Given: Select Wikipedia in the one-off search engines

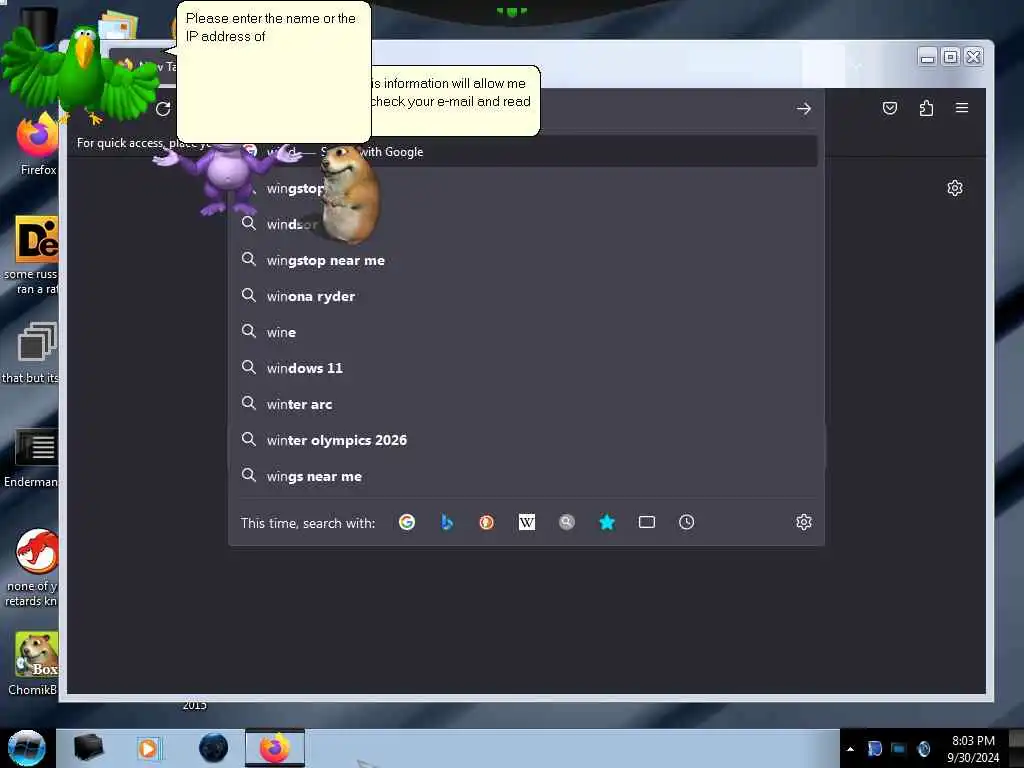Looking at the screenshot, I should click(526, 522).
